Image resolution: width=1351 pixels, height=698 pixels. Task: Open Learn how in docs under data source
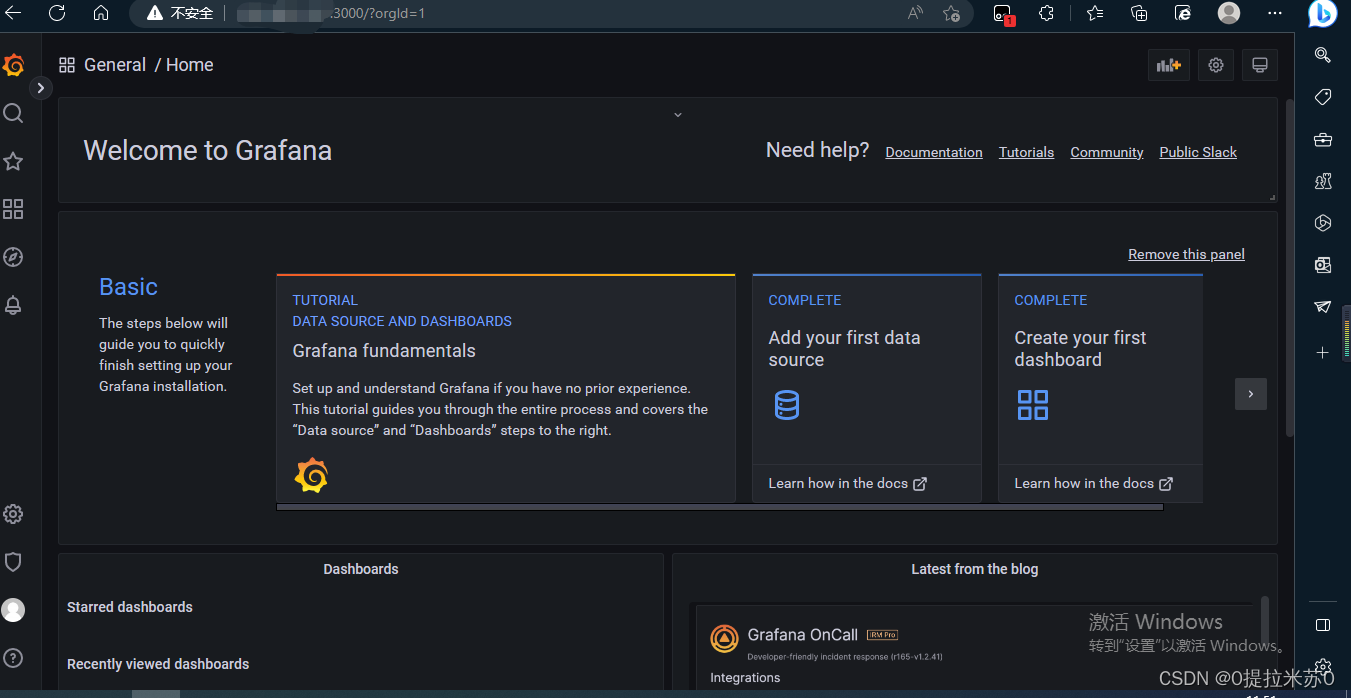click(847, 483)
